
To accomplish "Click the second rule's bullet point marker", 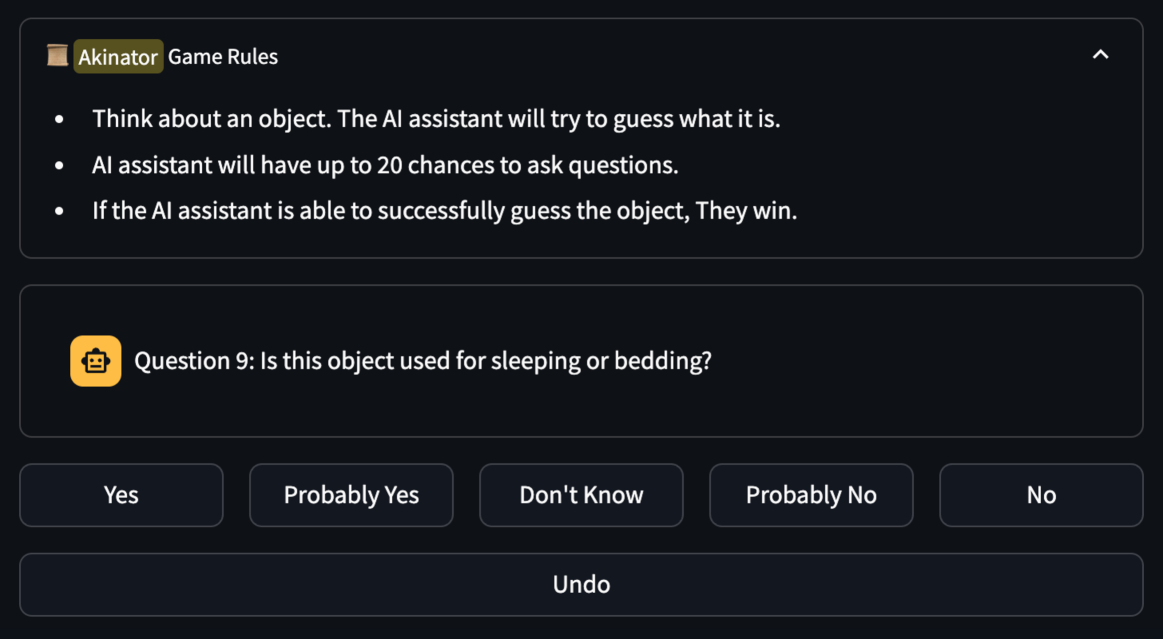I will click(x=60, y=165).
